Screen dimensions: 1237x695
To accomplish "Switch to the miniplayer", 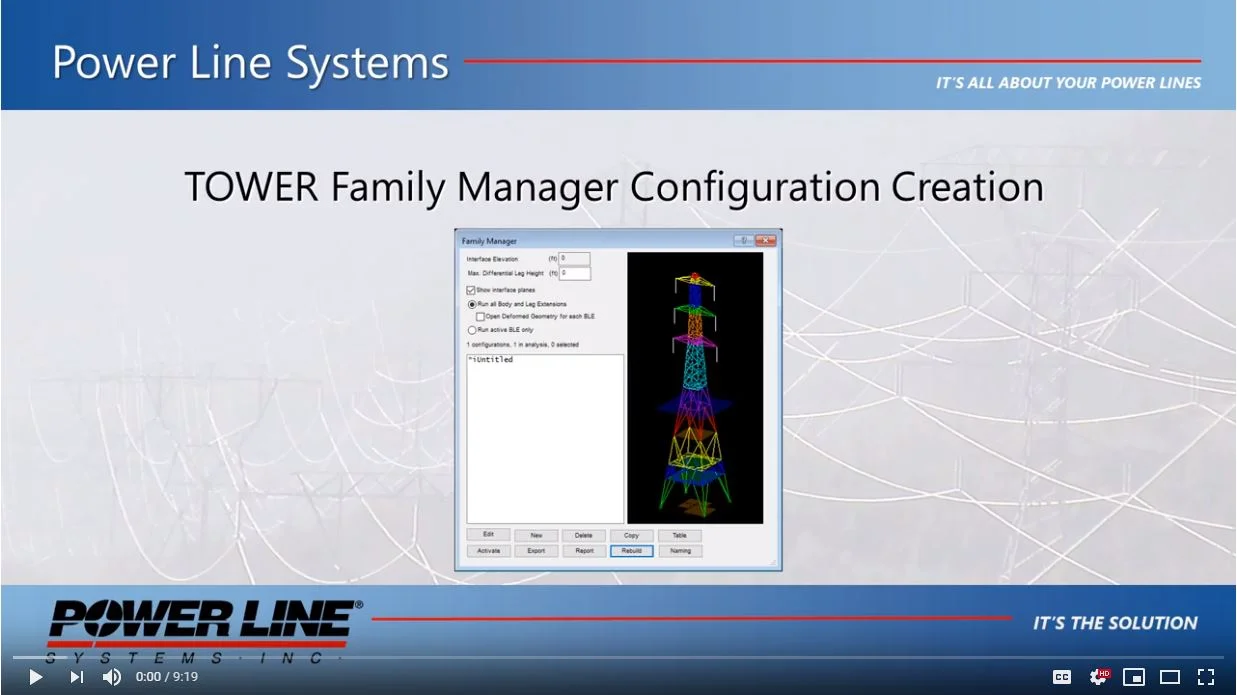I will [x=1134, y=677].
